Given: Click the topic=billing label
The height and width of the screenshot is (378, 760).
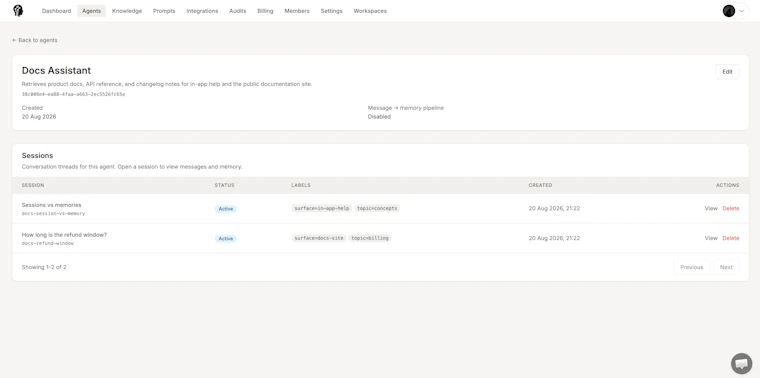Looking at the screenshot, I should pos(370,238).
